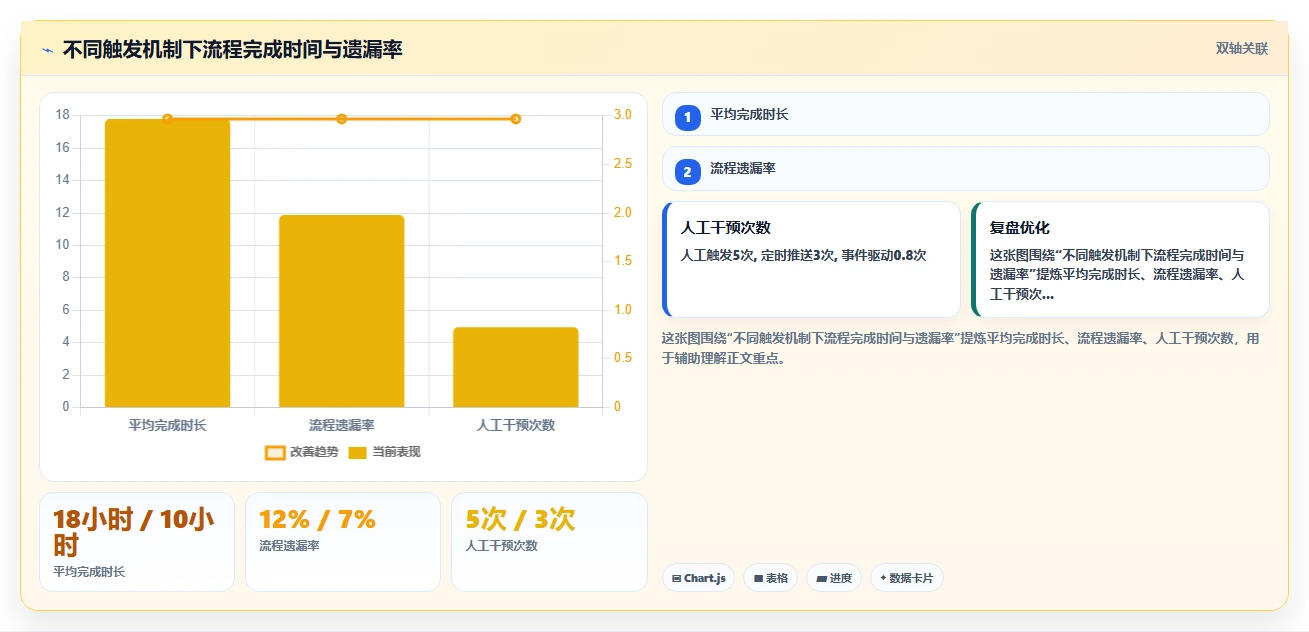Click the description paragraph below the info cards
This screenshot has width=1309, height=632.
coord(961,348)
